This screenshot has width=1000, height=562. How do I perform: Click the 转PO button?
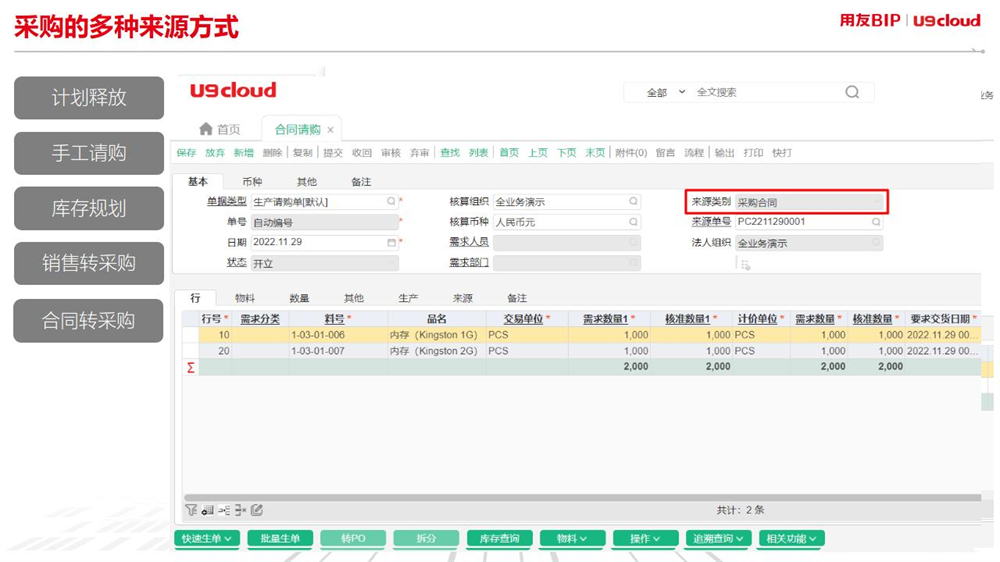click(353, 538)
